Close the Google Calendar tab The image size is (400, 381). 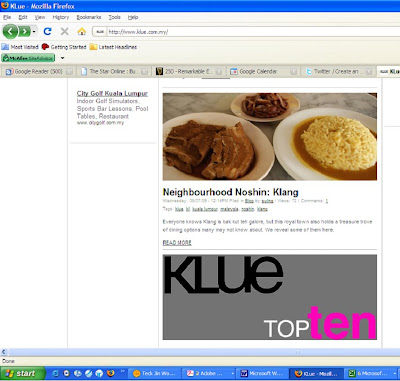[x=293, y=72]
